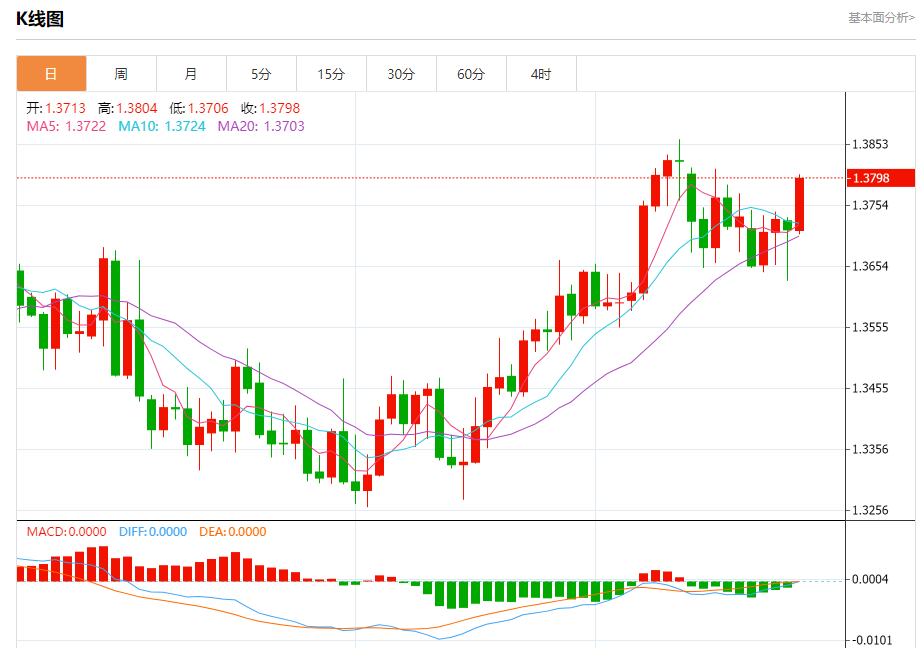Viewport: 923px width, 648px height.
Task: Click the 1.3853 price axis label
Action: [x=870, y=144]
